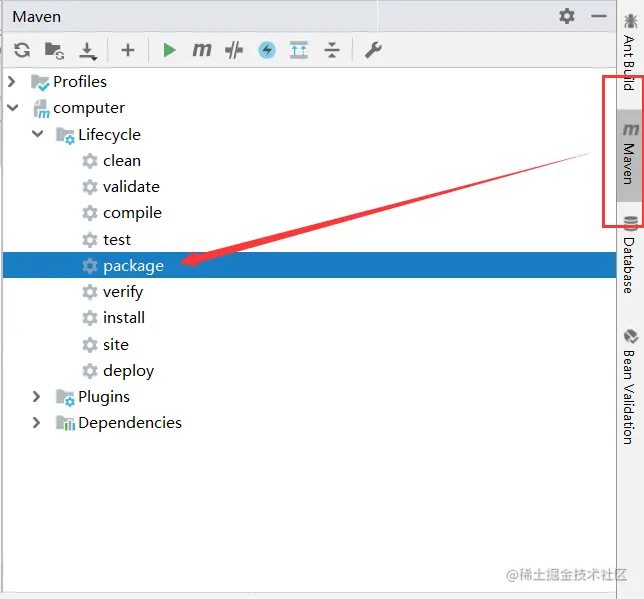Select the package lifecycle goal
This screenshot has width=644, height=599.
pos(133,266)
